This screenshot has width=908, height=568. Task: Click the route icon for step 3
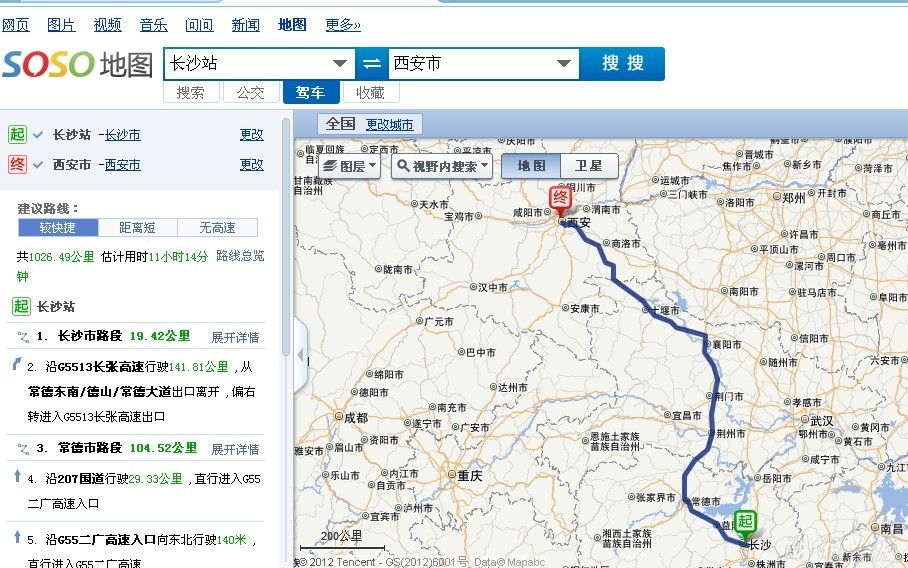pyautogui.click(x=23, y=449)
